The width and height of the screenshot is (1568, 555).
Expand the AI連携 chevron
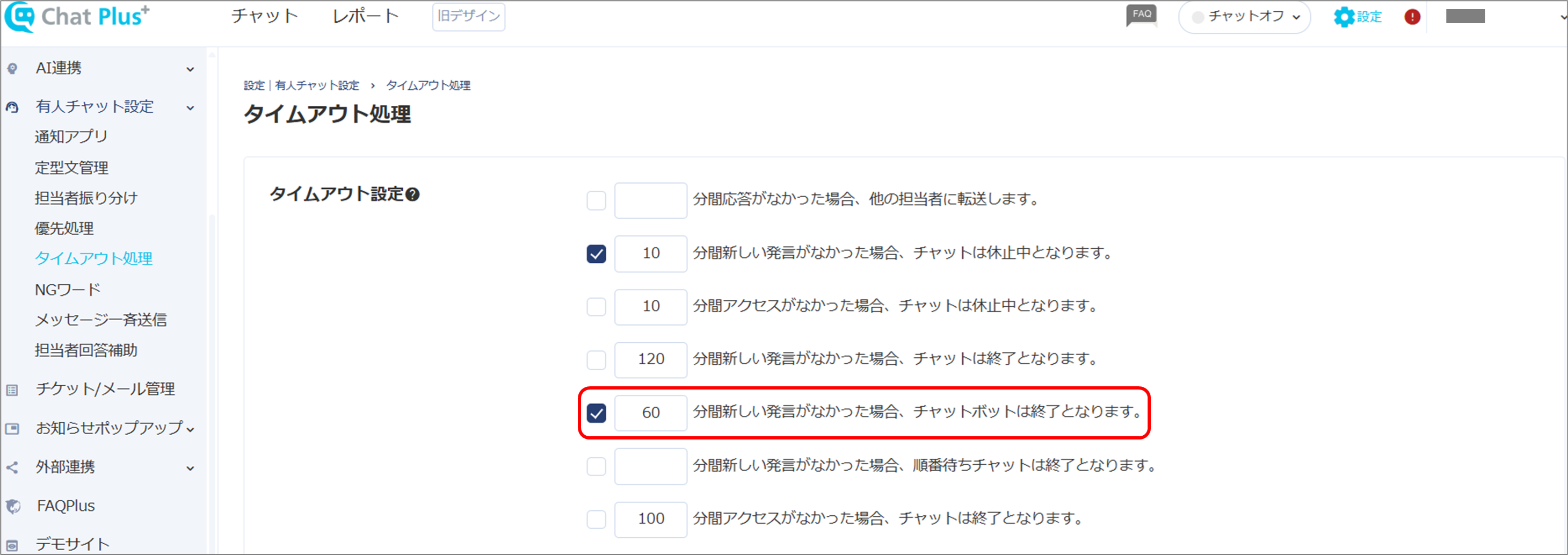click(191, 69)
